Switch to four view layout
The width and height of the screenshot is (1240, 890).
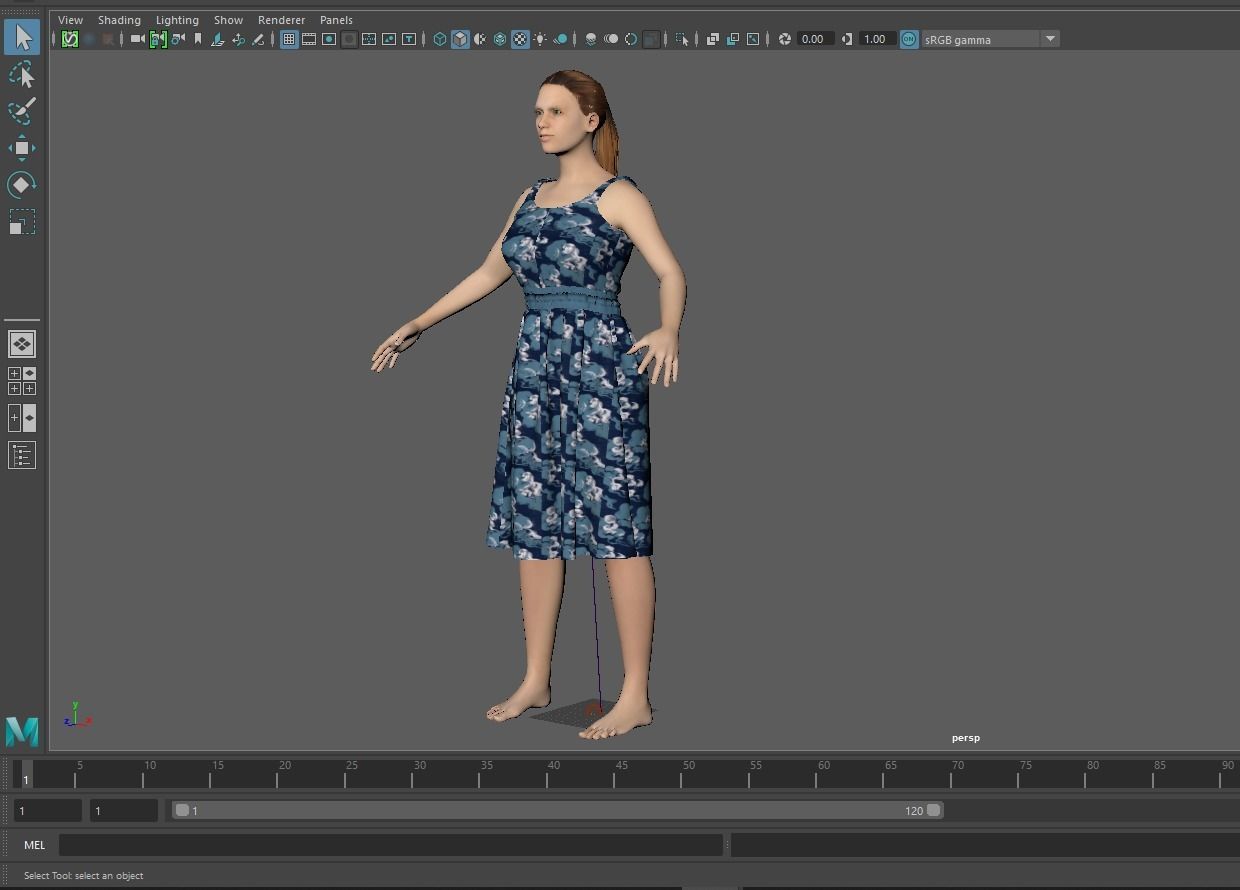22,381
